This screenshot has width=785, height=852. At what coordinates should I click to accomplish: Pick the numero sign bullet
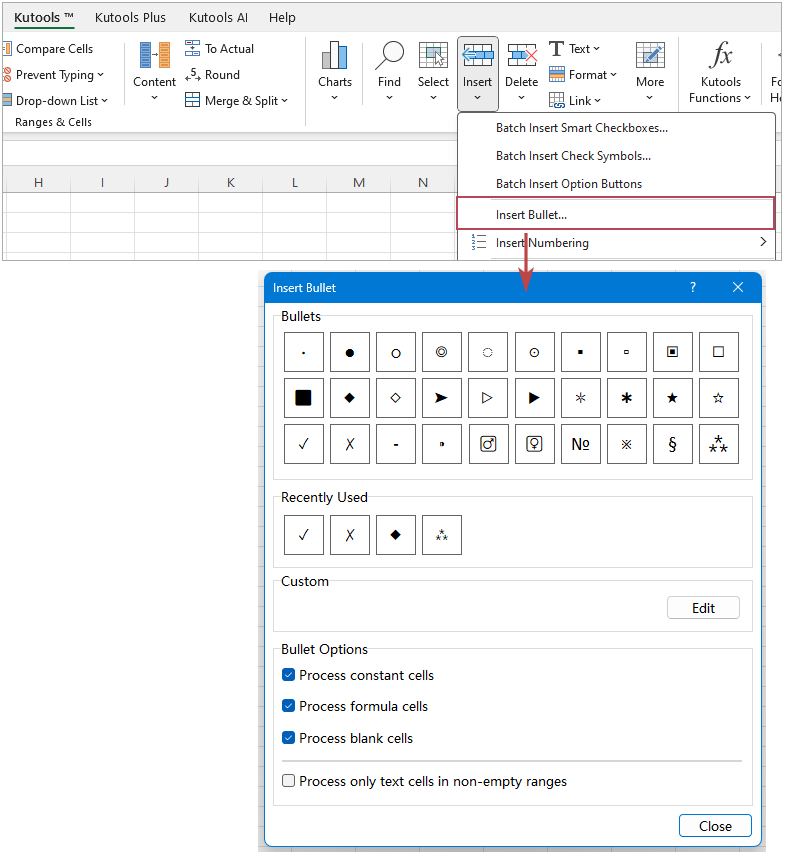pos(580,444)
